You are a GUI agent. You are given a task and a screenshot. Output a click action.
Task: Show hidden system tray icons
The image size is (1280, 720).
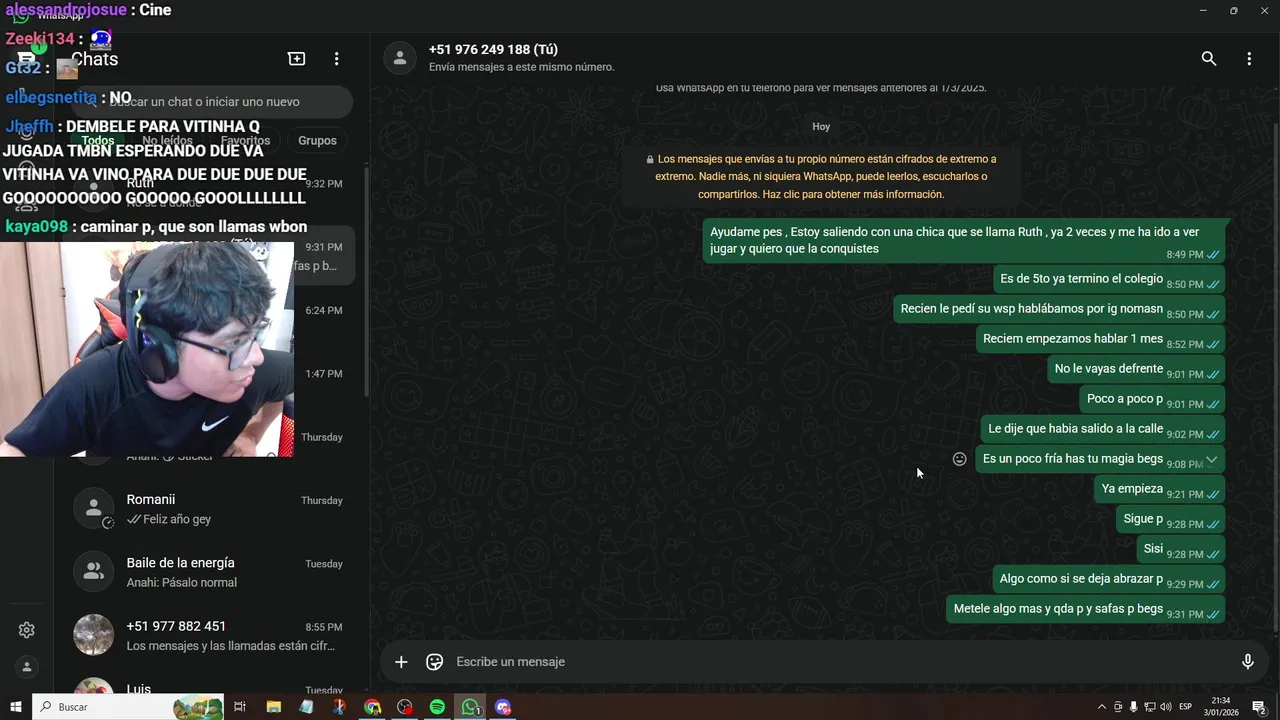[1102, 707]
